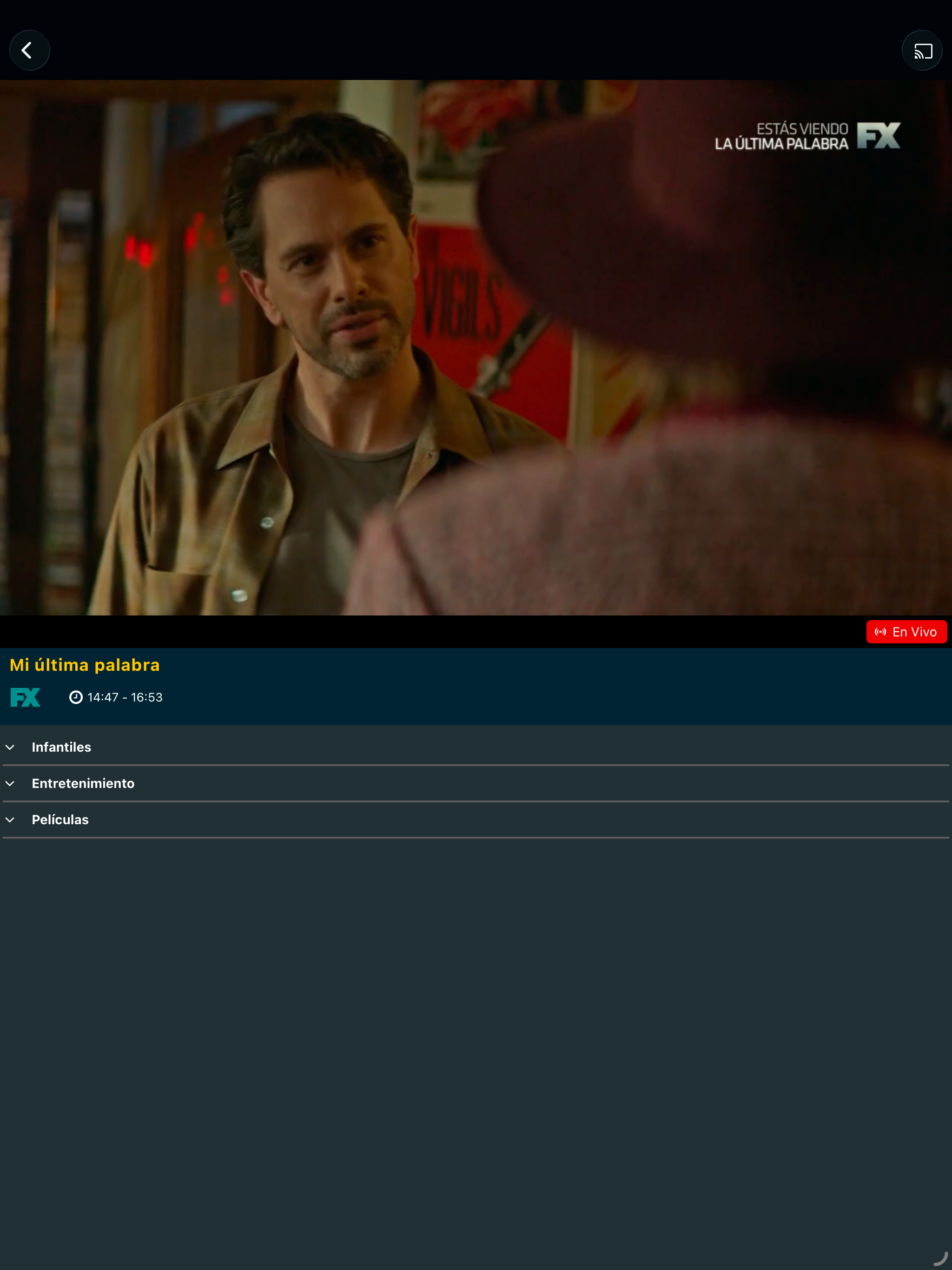
Task: Expand the Entretenimiento chevron
Action: tap(10, 783)
